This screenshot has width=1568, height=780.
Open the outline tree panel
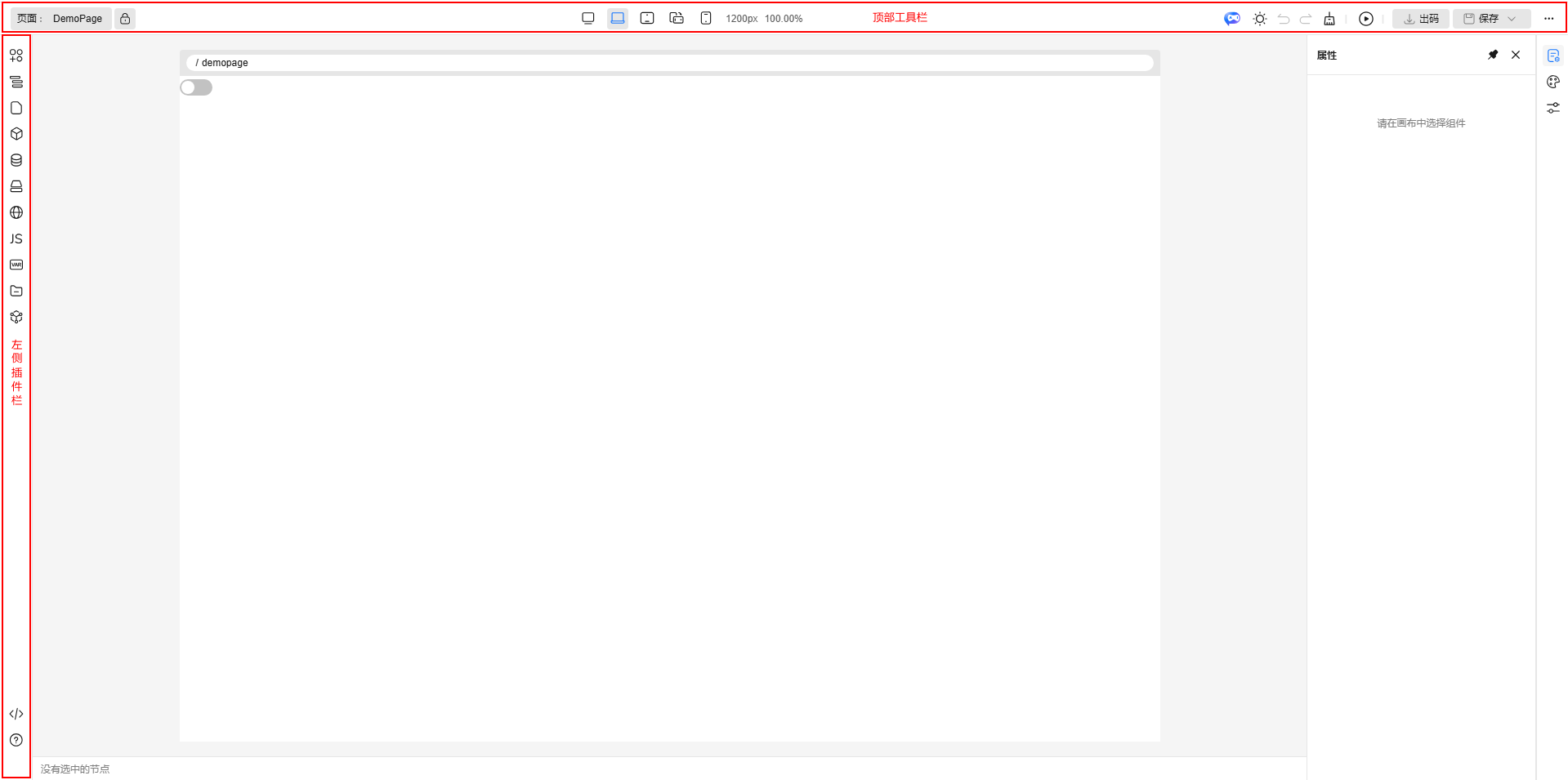(16, 82)
